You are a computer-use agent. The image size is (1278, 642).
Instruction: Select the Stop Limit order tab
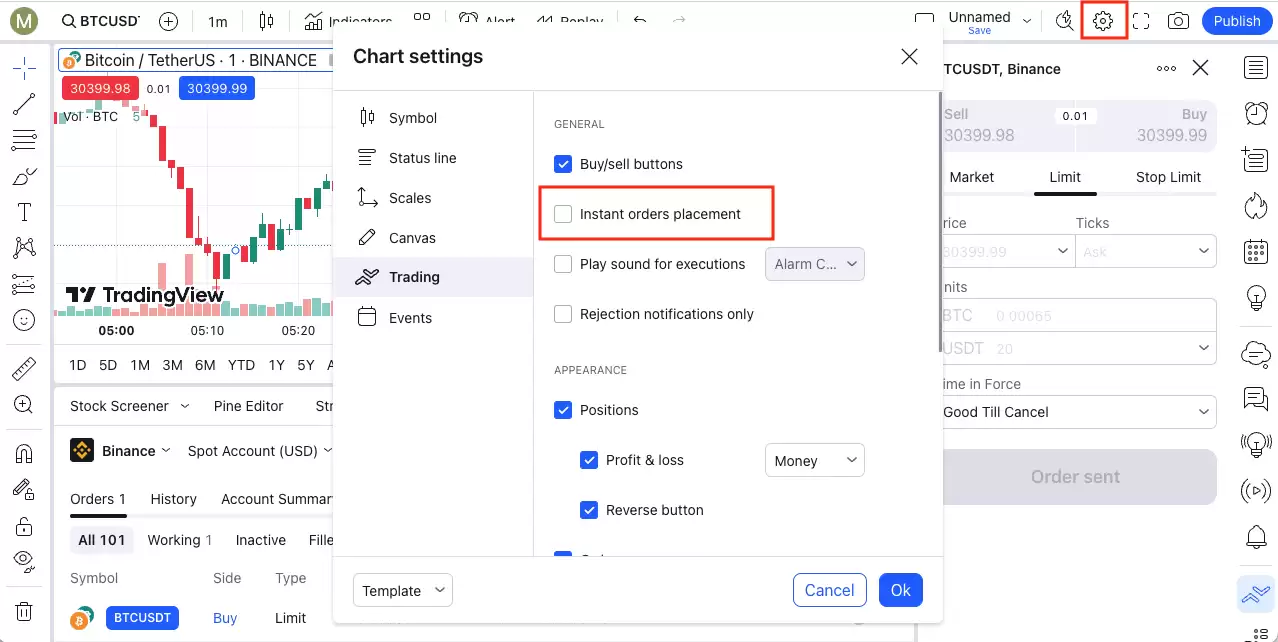pos(1168,177)
